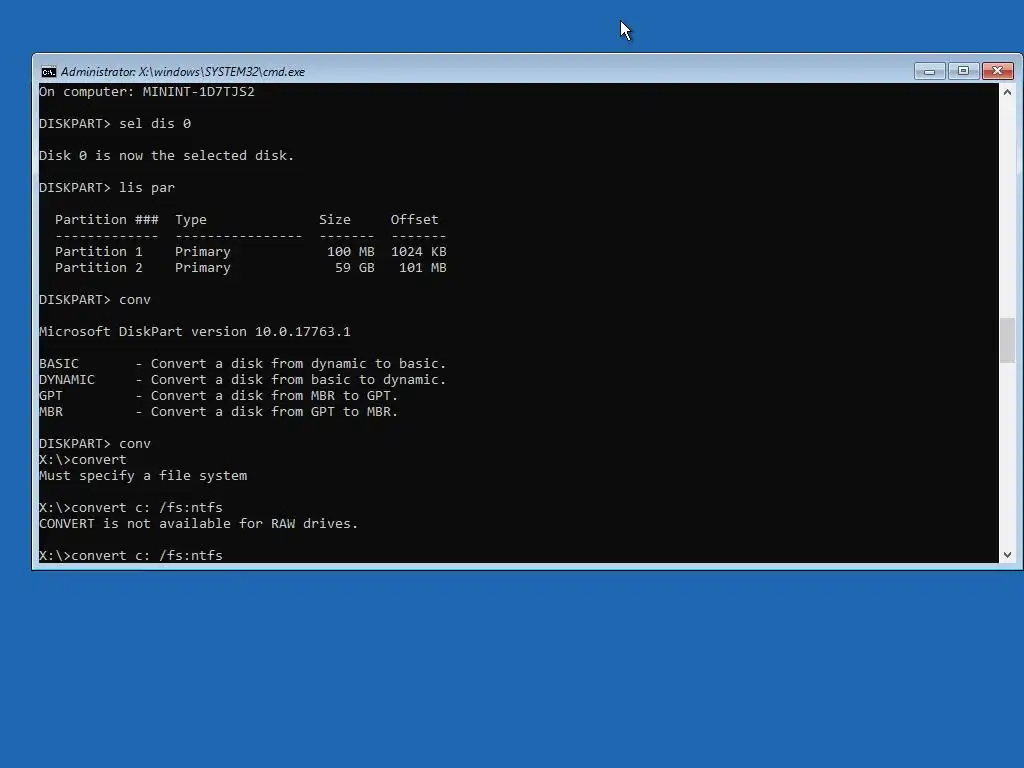Click the text 'On computer: MININT-1D7TJS2'
1024x768 pixels.
click(x=147, y=91)
